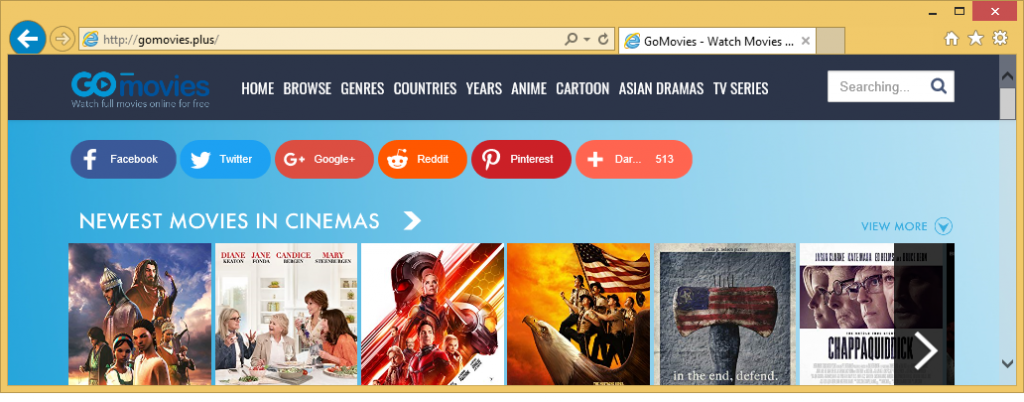This screenshot has width=1024, height=402.
Task: Share on Twitter button
Action: 225,159
